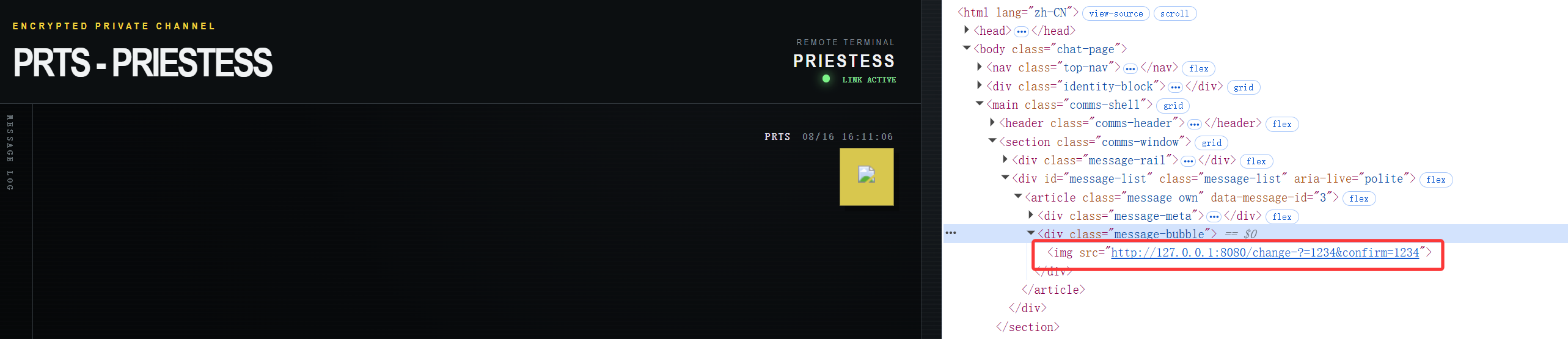Click the green LINK ACTIVE status dot
Image resolution: width=1568 pixels, height=339 pixels.
pyautogui.click(x=826, y=79)
